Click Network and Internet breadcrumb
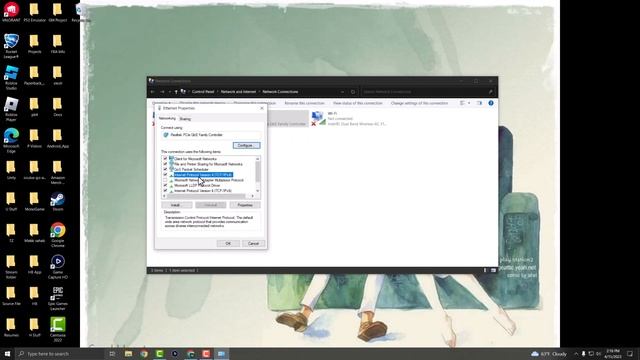Image resolution: width=640 pixels, height=360 pixels. (238, 92)
